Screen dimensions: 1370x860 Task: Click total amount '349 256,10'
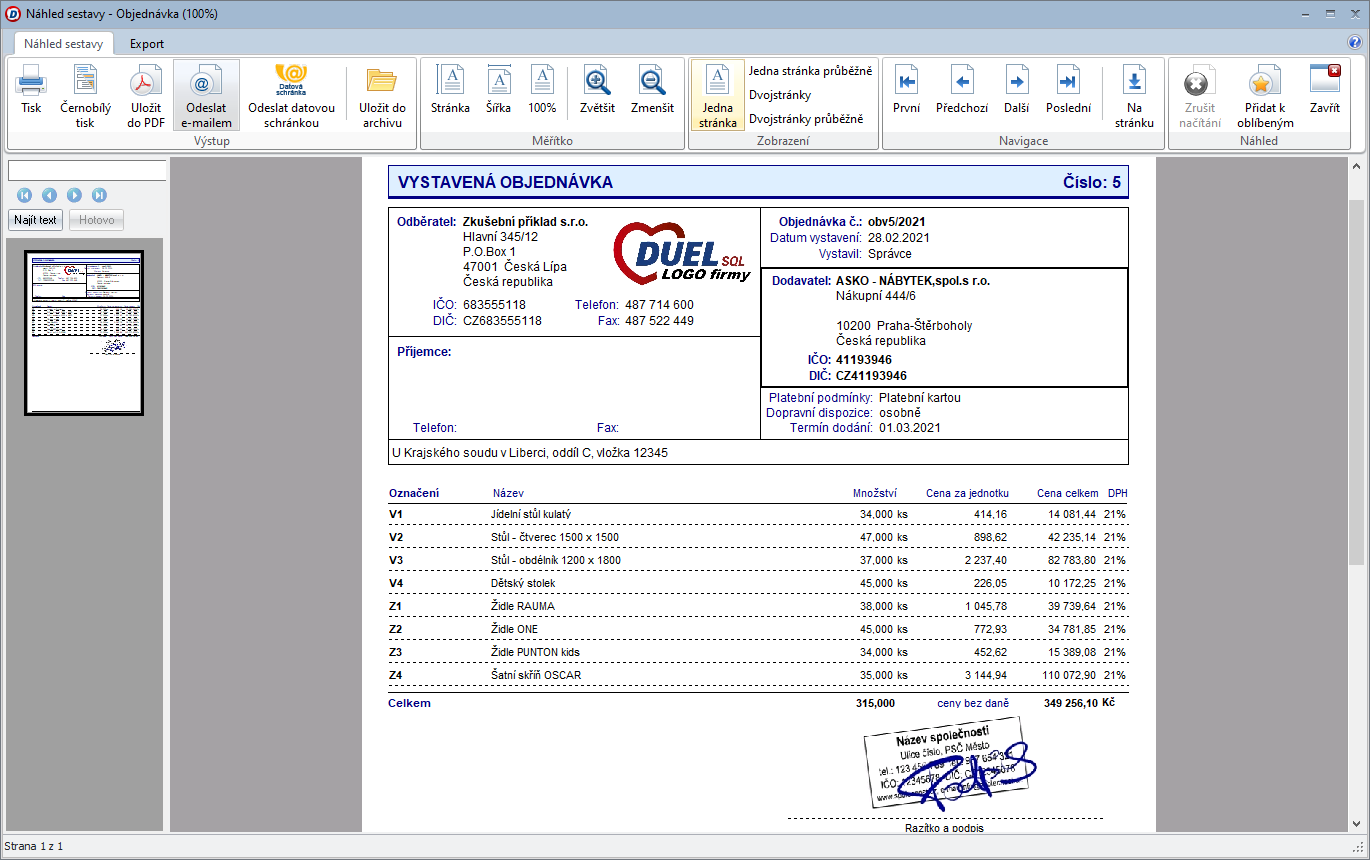click(x=1070, y=703)
